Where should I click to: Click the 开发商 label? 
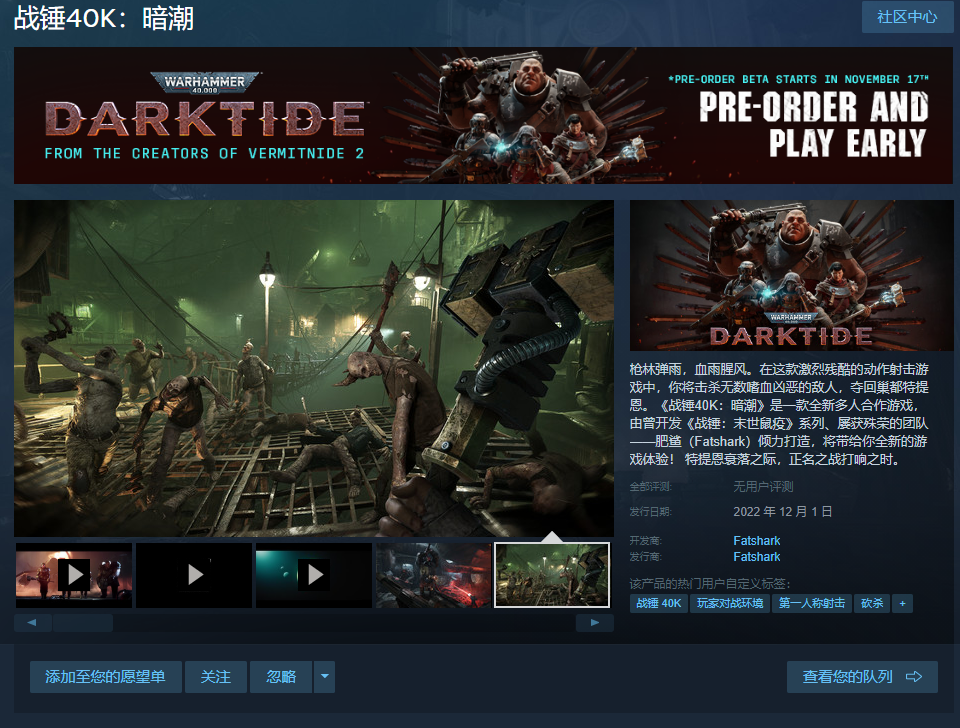tap(646, 541)
